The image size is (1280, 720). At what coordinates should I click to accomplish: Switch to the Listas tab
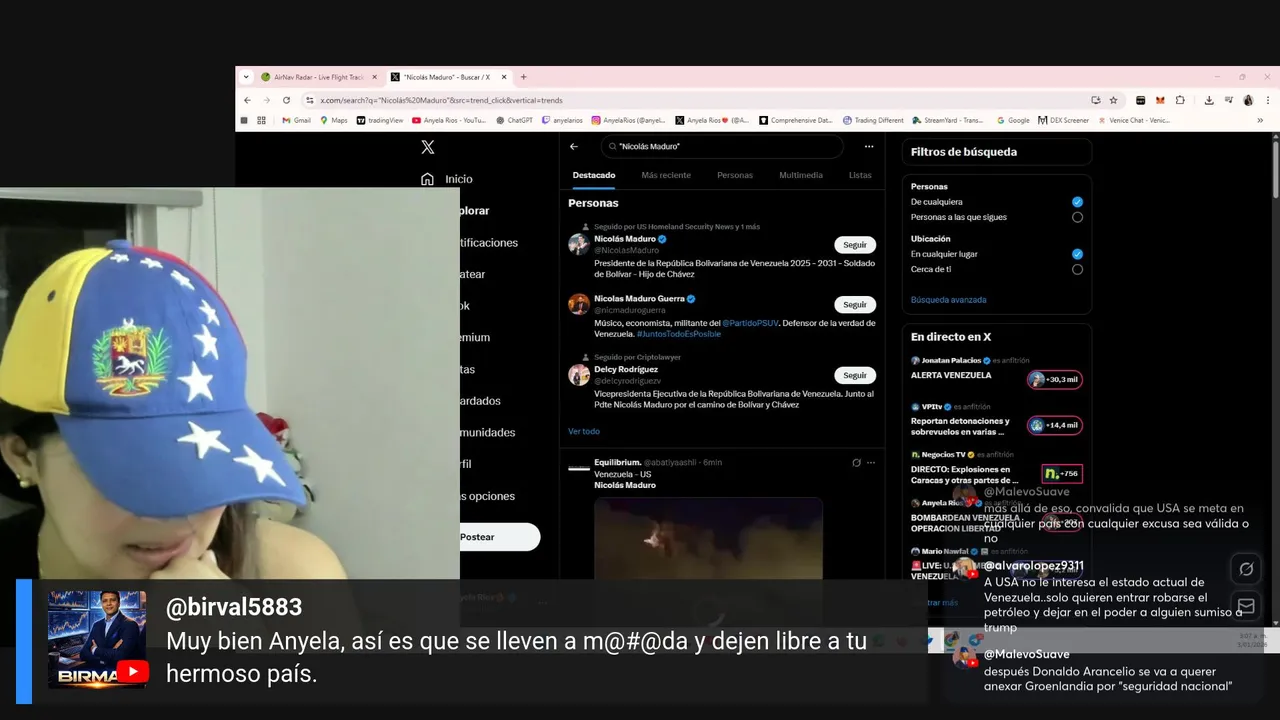click(860, 175)
